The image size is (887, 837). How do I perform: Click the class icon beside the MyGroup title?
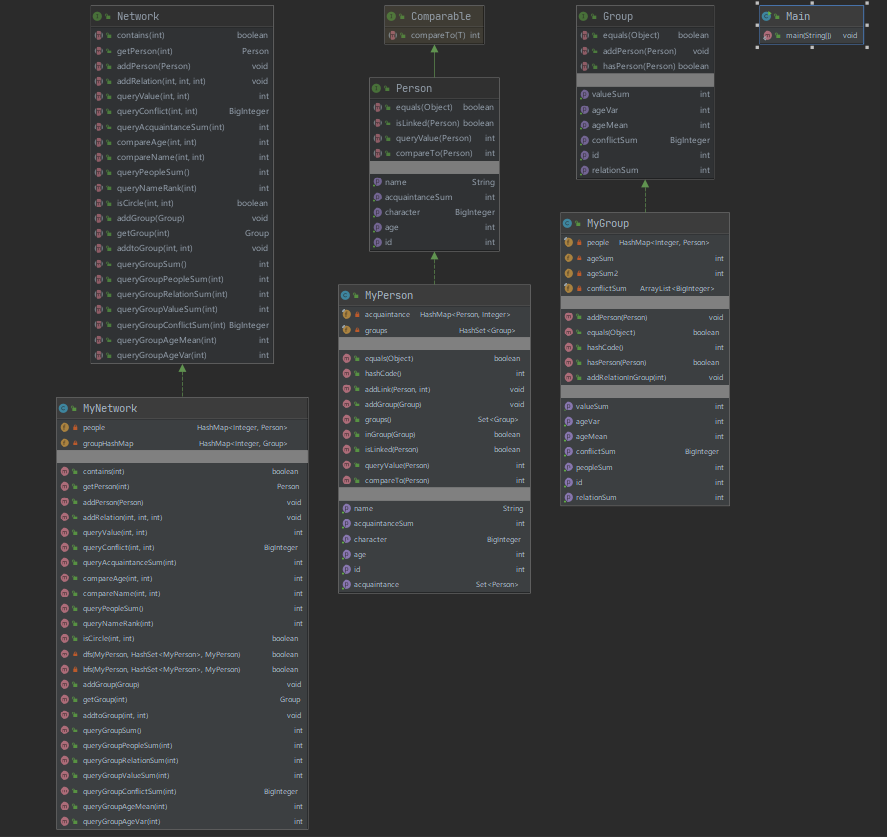(568, 223)
